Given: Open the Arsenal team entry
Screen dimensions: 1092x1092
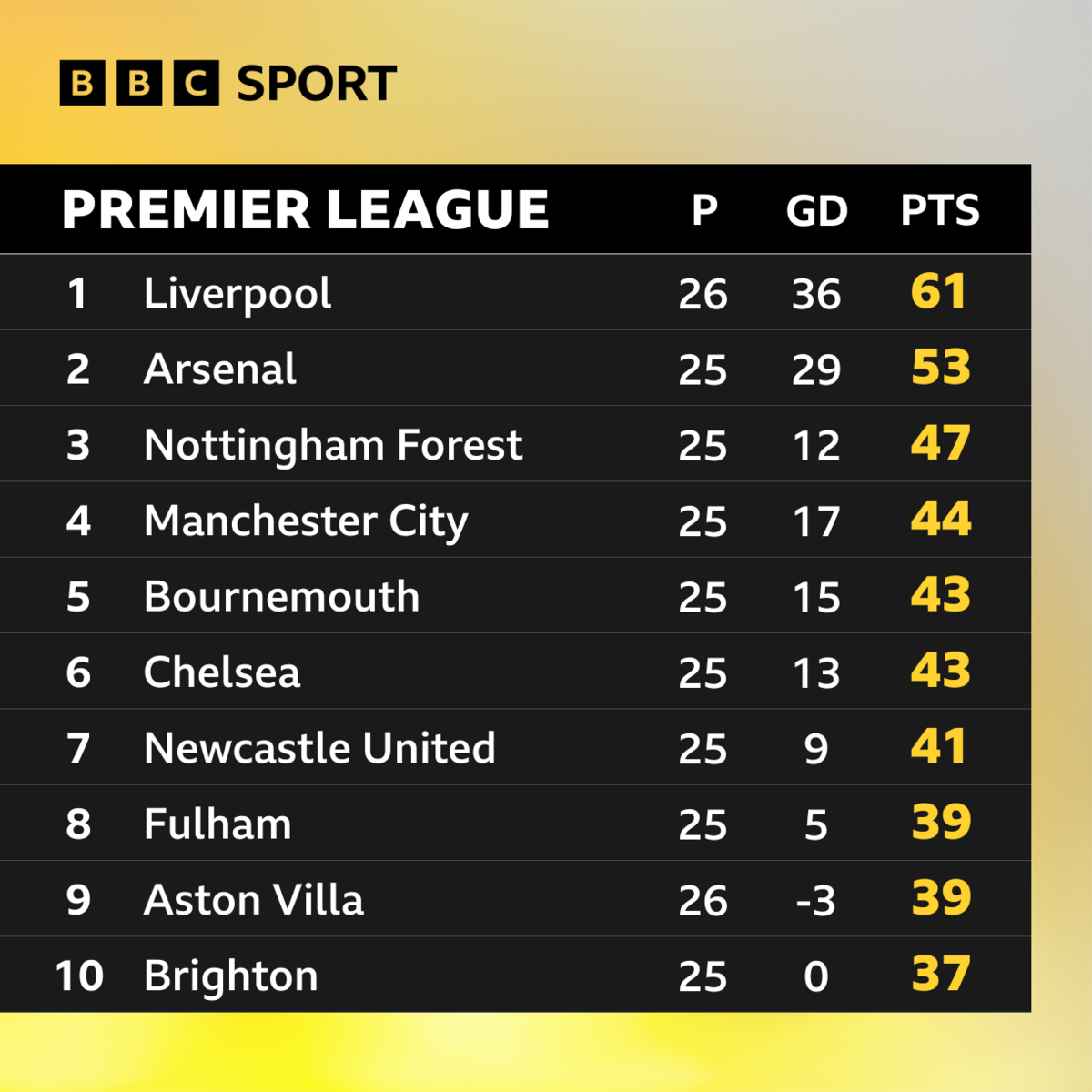Looking at the screenshot, I should tap(219, 369).
